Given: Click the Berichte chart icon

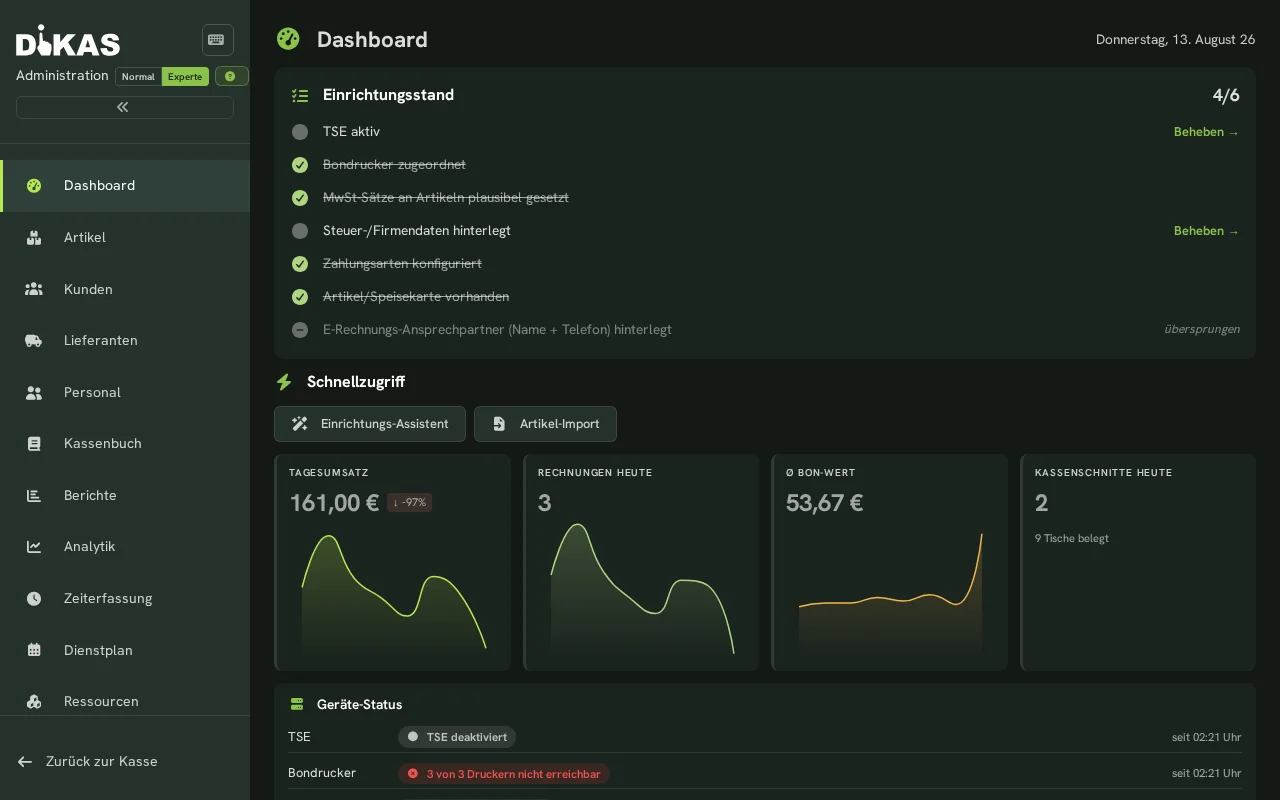Looking at the screenshot, I should (34, 495).
